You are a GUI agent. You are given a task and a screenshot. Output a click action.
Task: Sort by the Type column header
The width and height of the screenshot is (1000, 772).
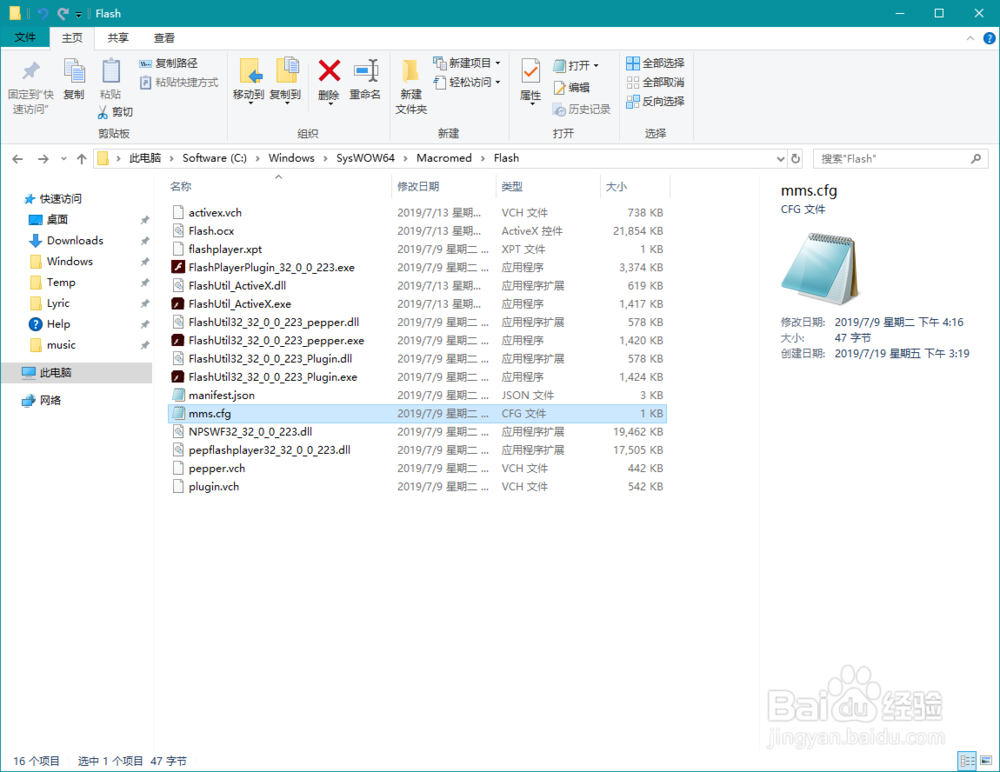coord(547,186)
